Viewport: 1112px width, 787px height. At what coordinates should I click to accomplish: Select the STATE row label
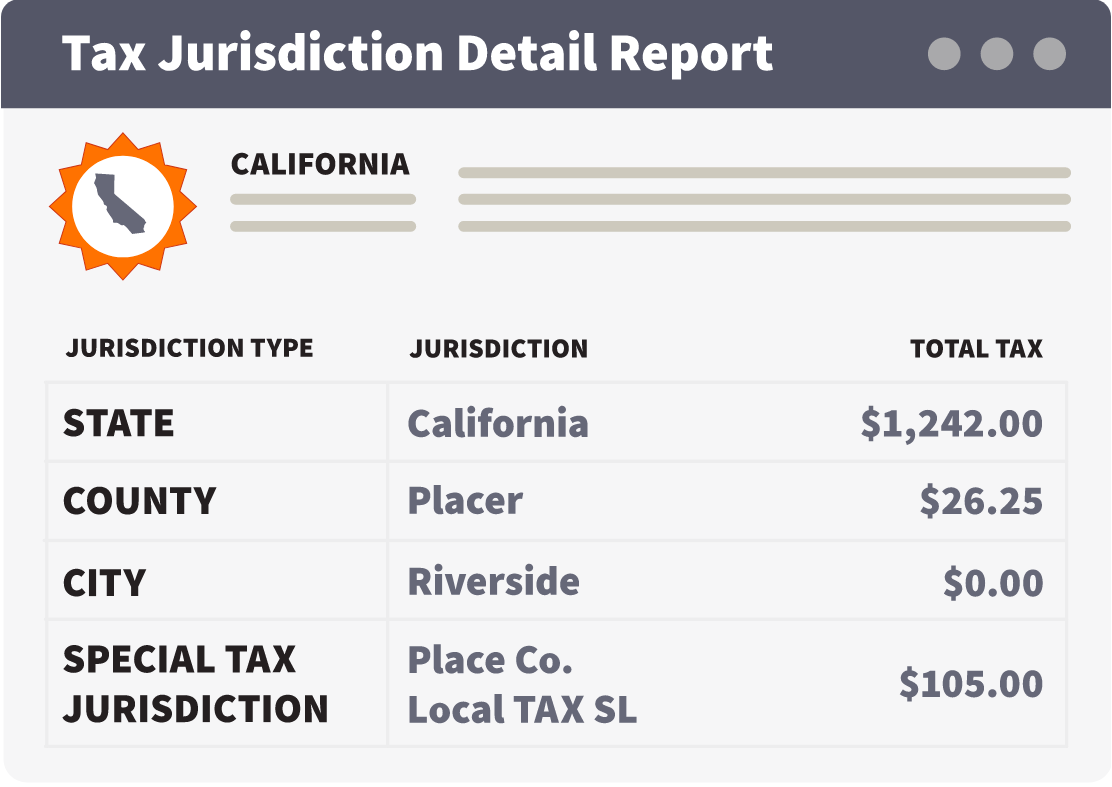(119, 423)
